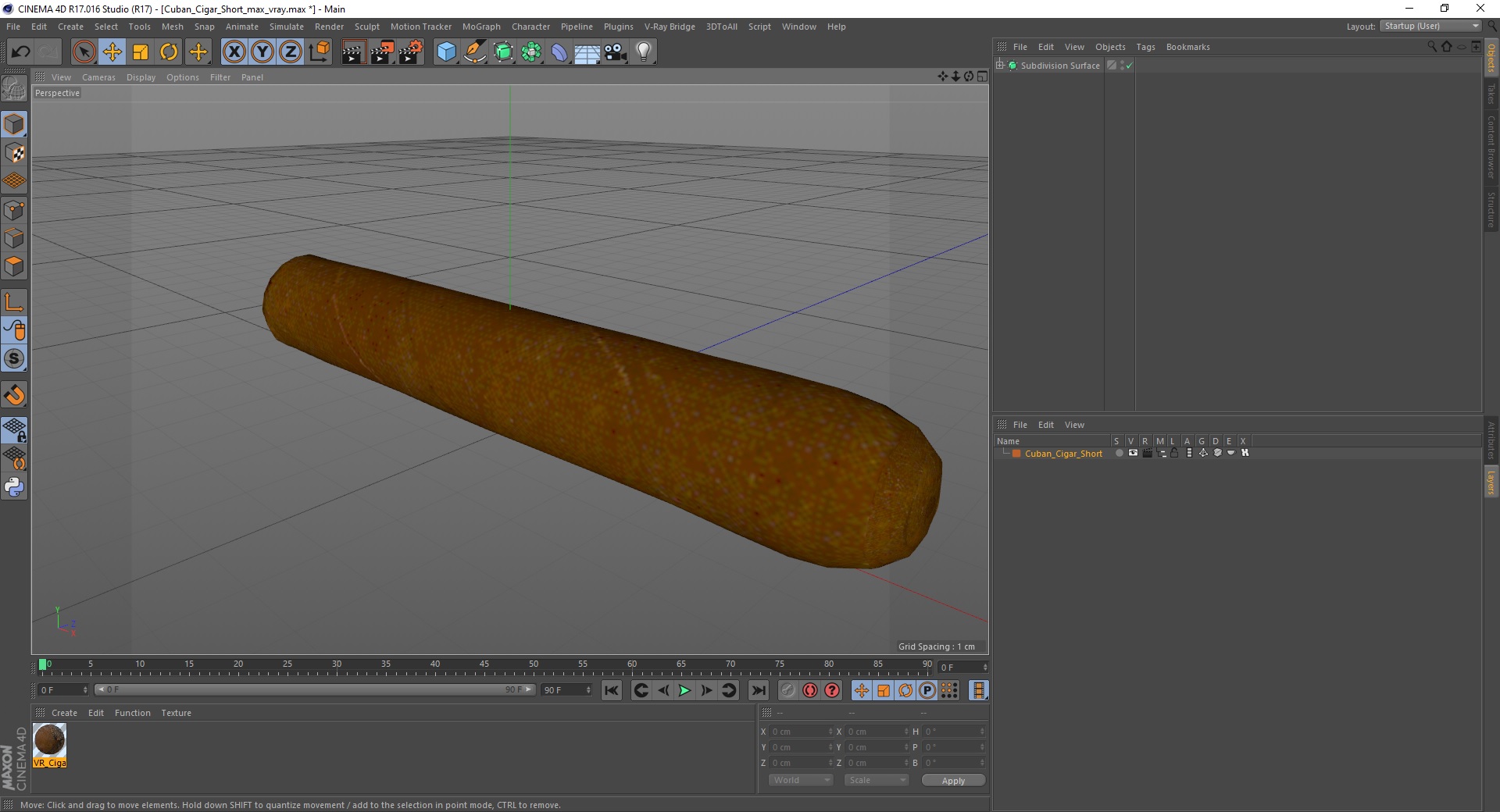This screenshot has width=1500, height=812.
Task: Toggle Subdivision Surface visibility dots
Action: tap(1122, 66)
